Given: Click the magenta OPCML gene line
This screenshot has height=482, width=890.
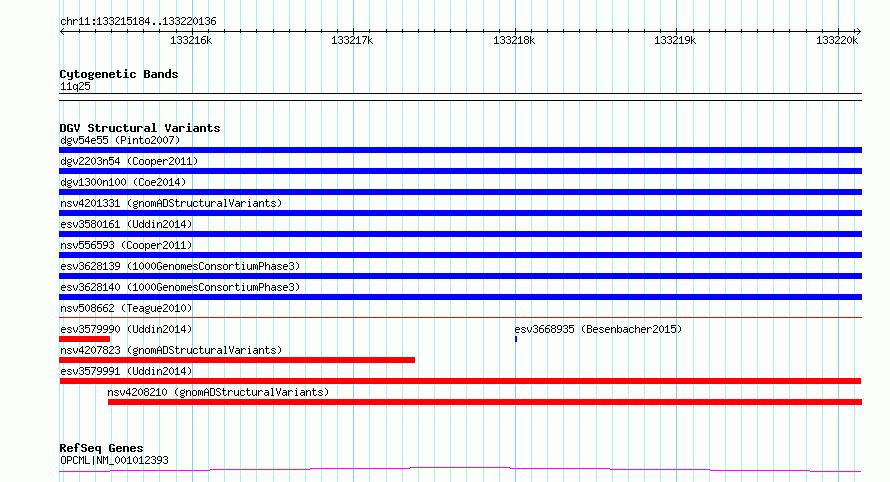Looking at the screenshot, I should pos(460,469).
